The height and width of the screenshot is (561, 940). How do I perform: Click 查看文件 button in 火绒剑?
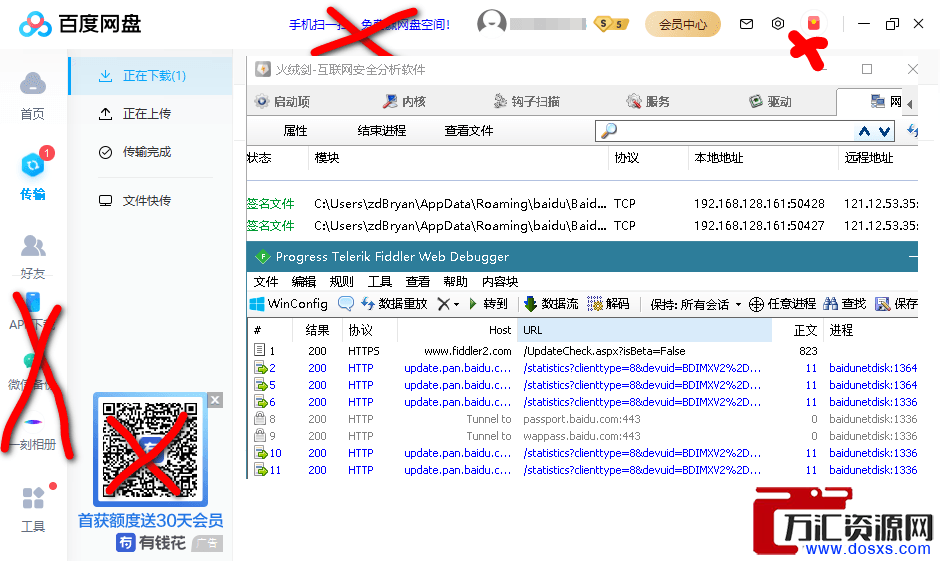[x=469, y=131]
